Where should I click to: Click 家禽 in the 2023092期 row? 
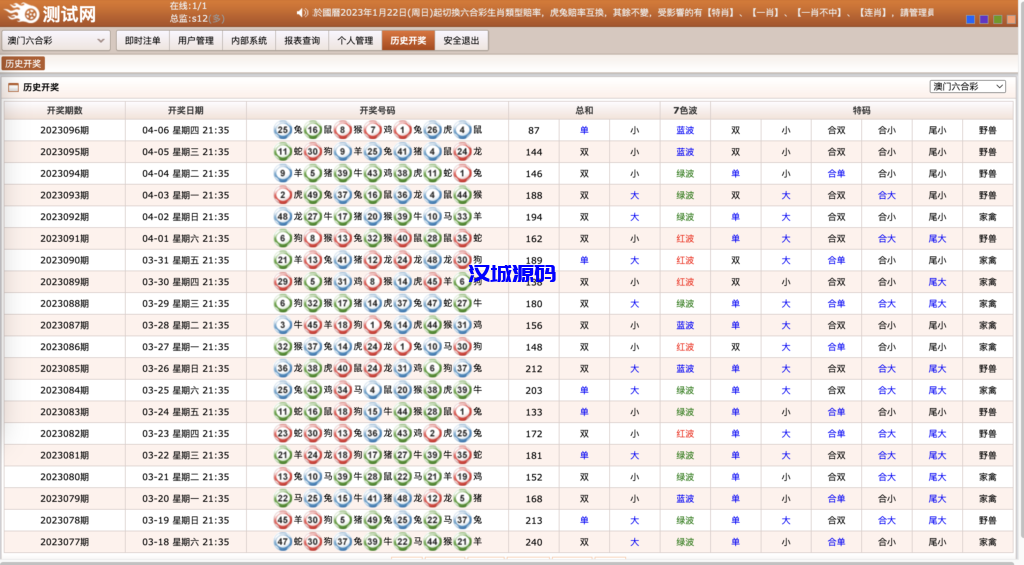[x=987, y=216]
